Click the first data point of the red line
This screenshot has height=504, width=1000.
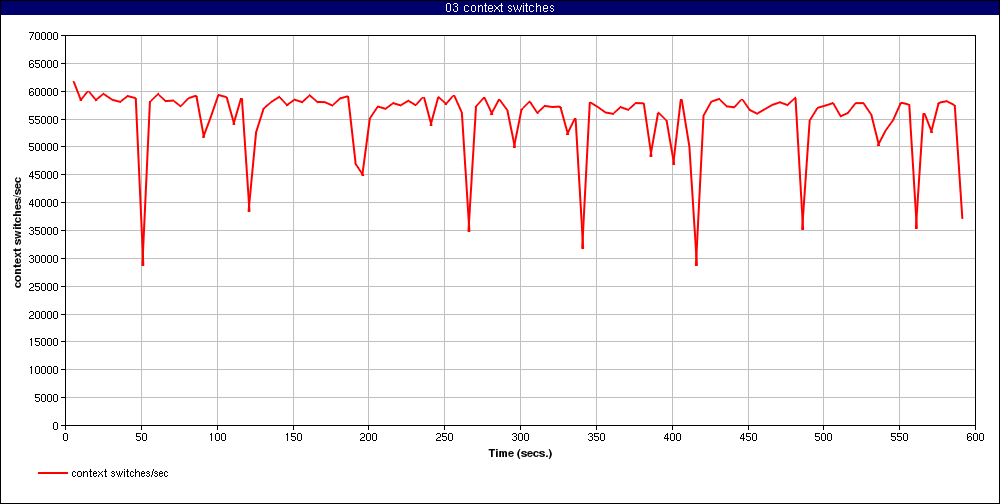pos(73,82)
